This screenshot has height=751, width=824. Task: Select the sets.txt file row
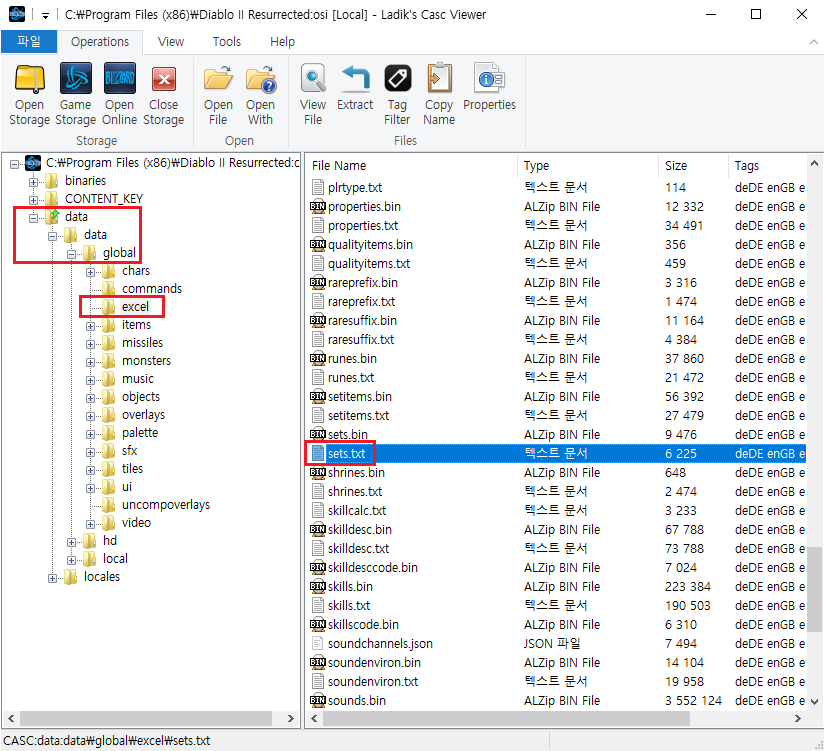(x=557, y=454)
